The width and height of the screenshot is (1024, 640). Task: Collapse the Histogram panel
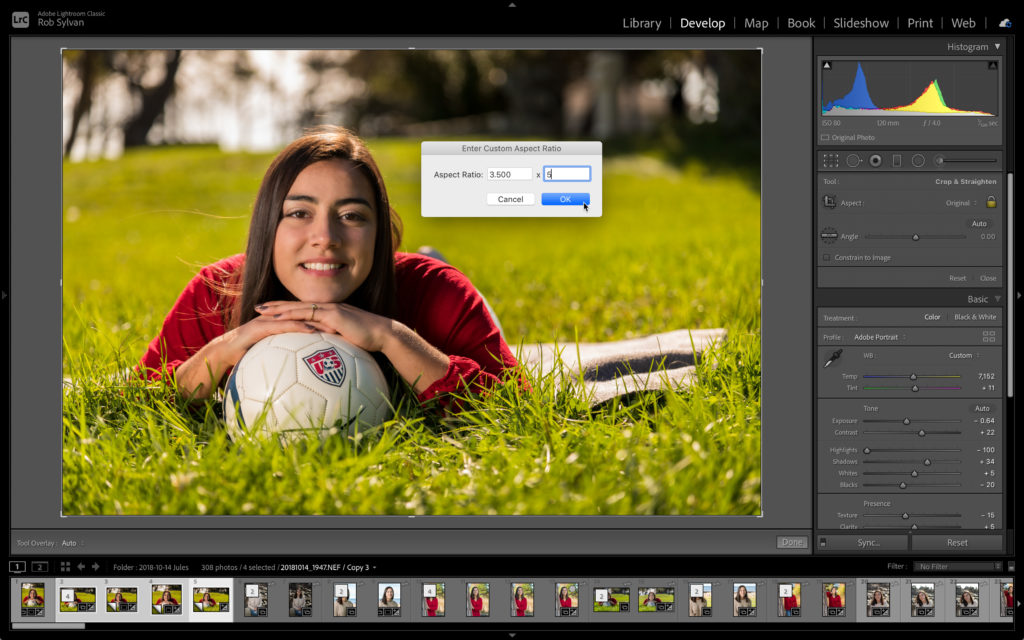pyautogui.click(x=996, y=47)
